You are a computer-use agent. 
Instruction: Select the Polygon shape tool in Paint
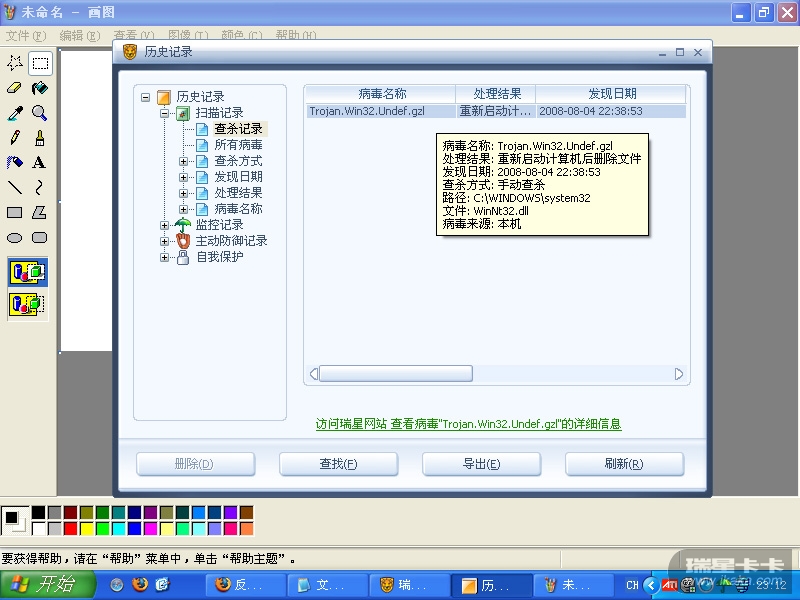click(40, 212)
